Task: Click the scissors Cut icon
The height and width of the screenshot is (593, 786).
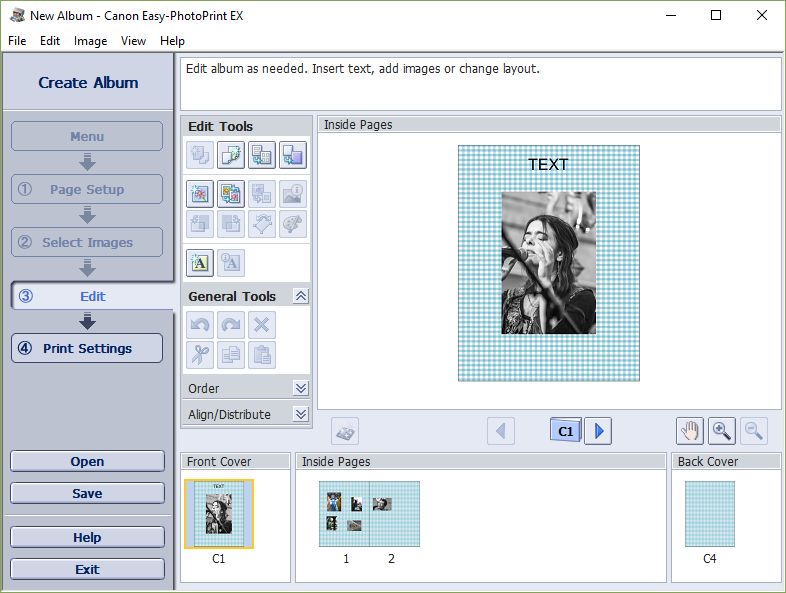Action: pos(200,355)
